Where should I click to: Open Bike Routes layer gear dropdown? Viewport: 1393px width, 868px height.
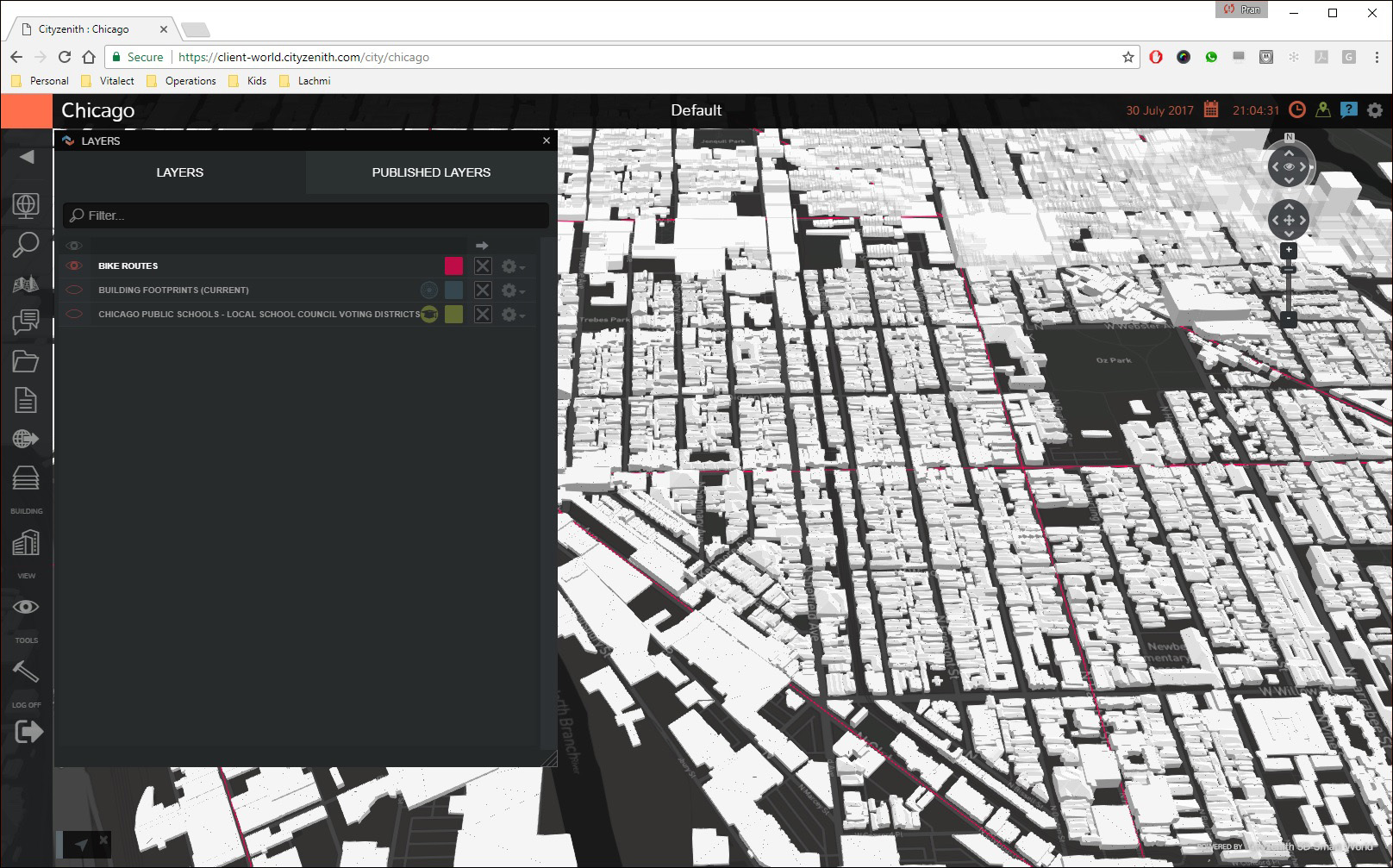point(513,266)
